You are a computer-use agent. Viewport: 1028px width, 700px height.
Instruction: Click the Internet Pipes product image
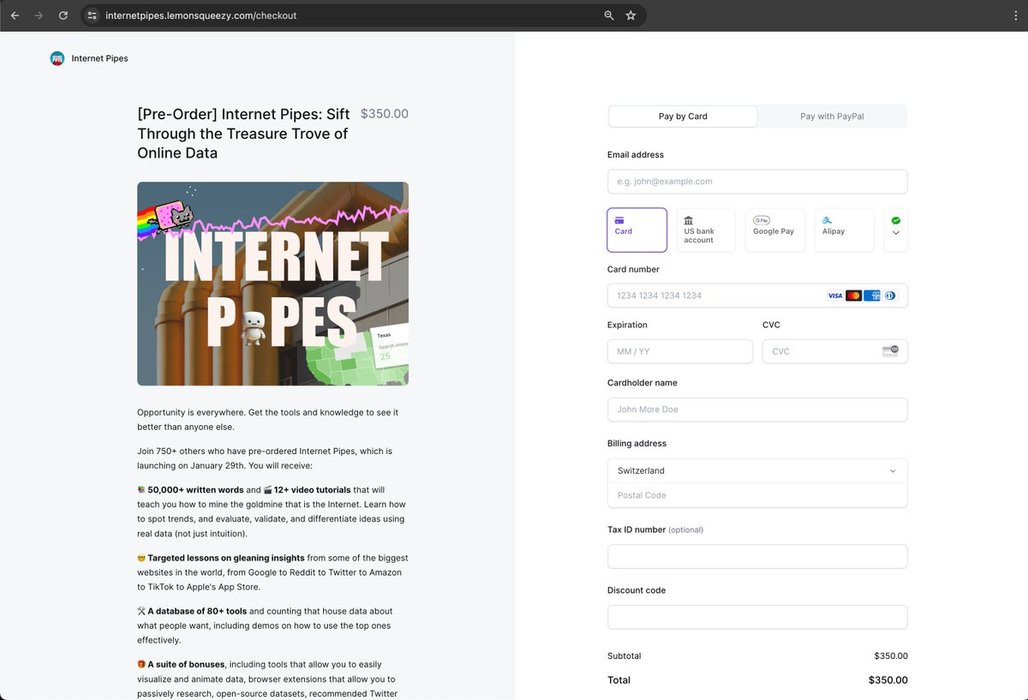pos(273,284)
